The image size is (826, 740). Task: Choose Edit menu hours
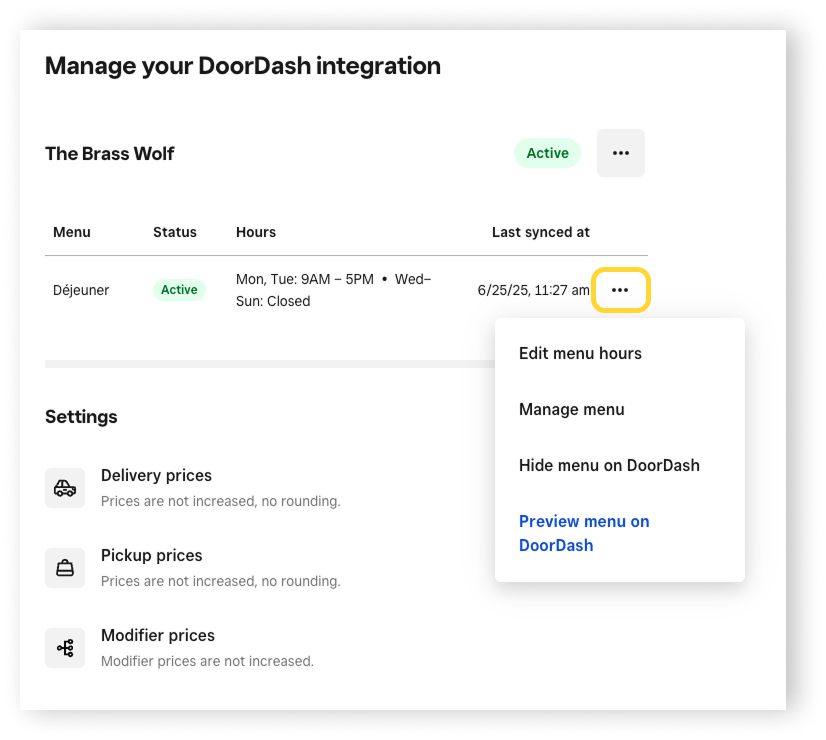(x=580, y=353)
